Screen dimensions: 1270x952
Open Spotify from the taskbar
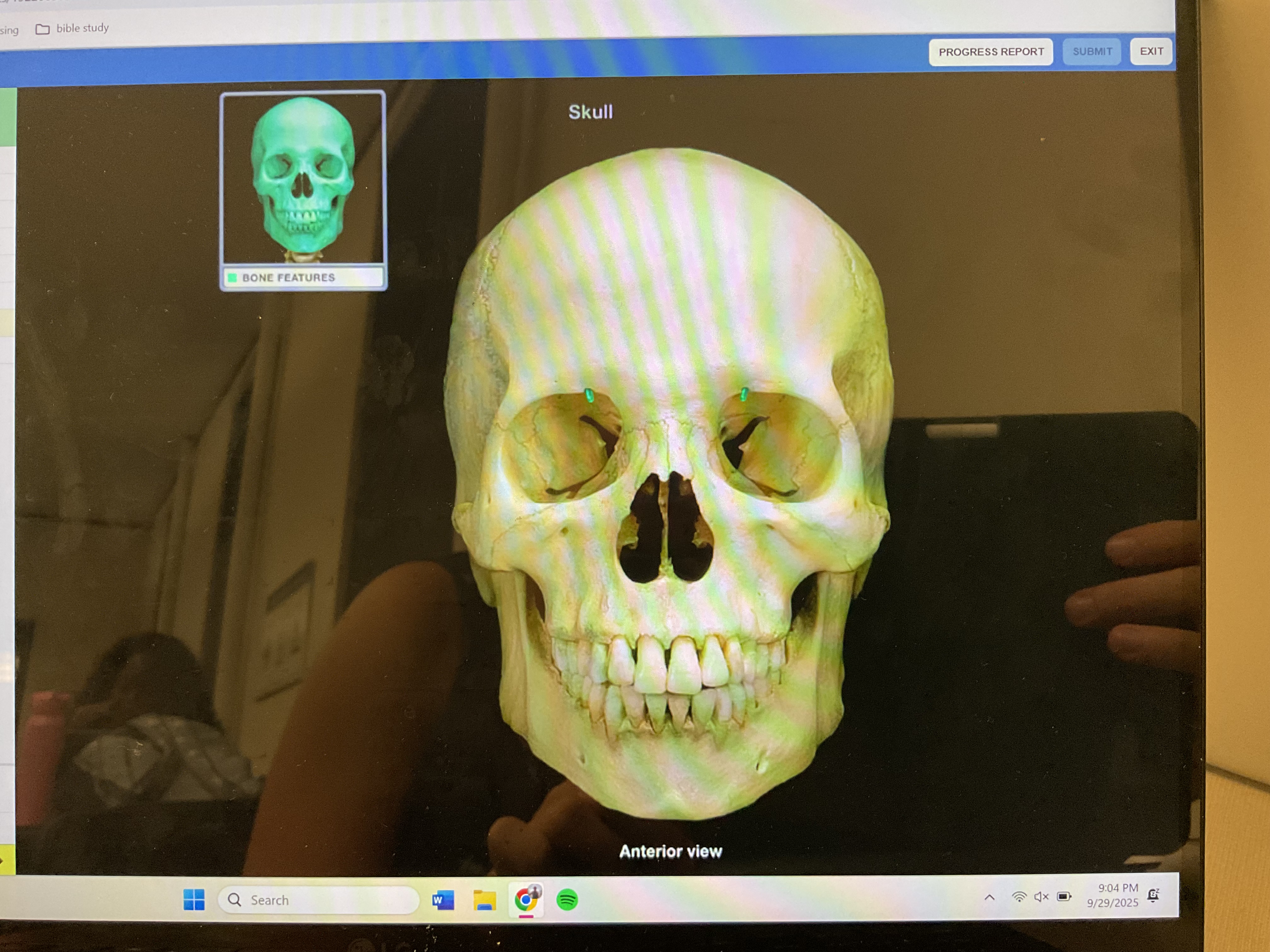567,899
